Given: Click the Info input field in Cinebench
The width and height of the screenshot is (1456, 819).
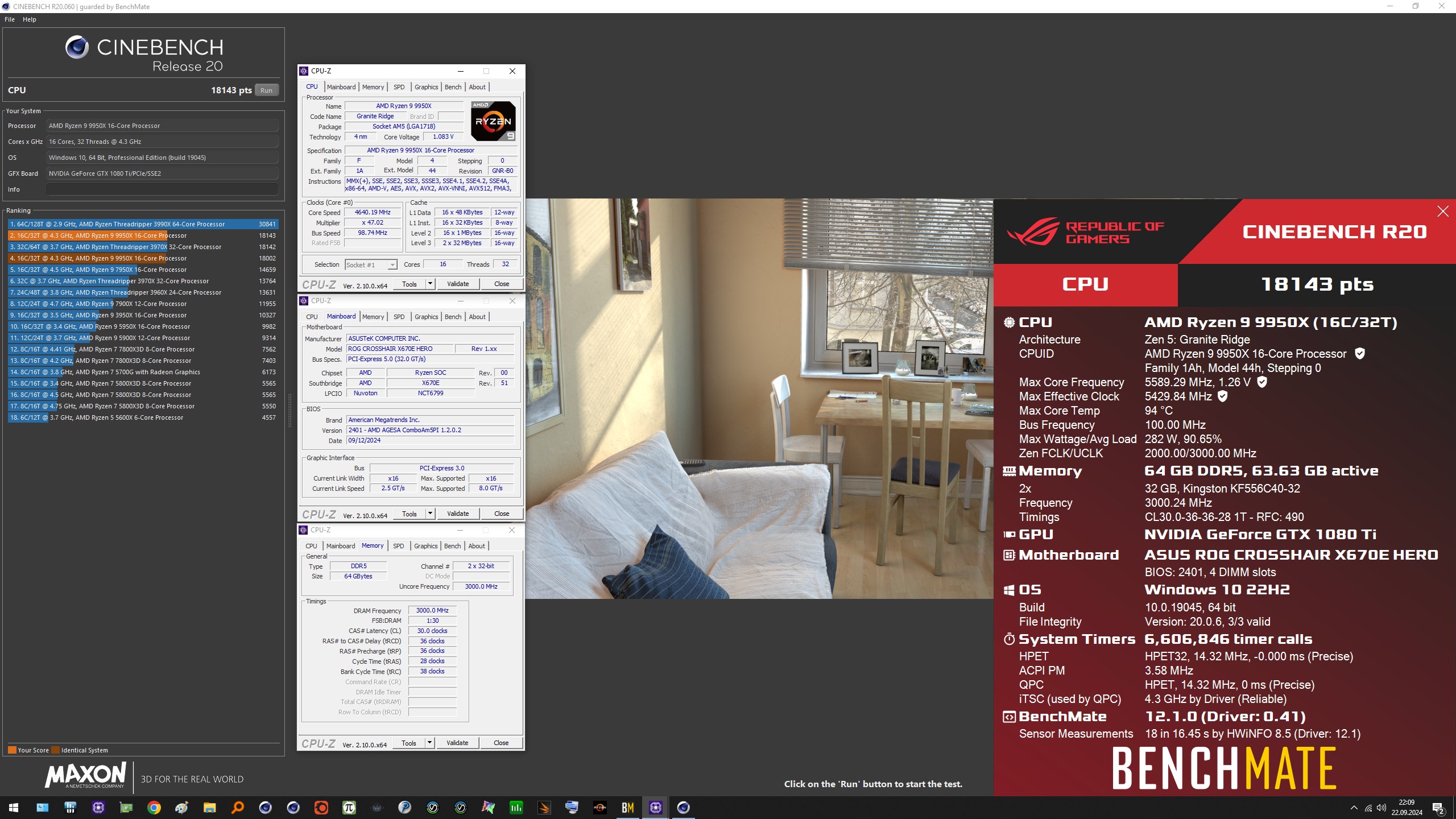Looking at the screenshot, I should (162, 189).
